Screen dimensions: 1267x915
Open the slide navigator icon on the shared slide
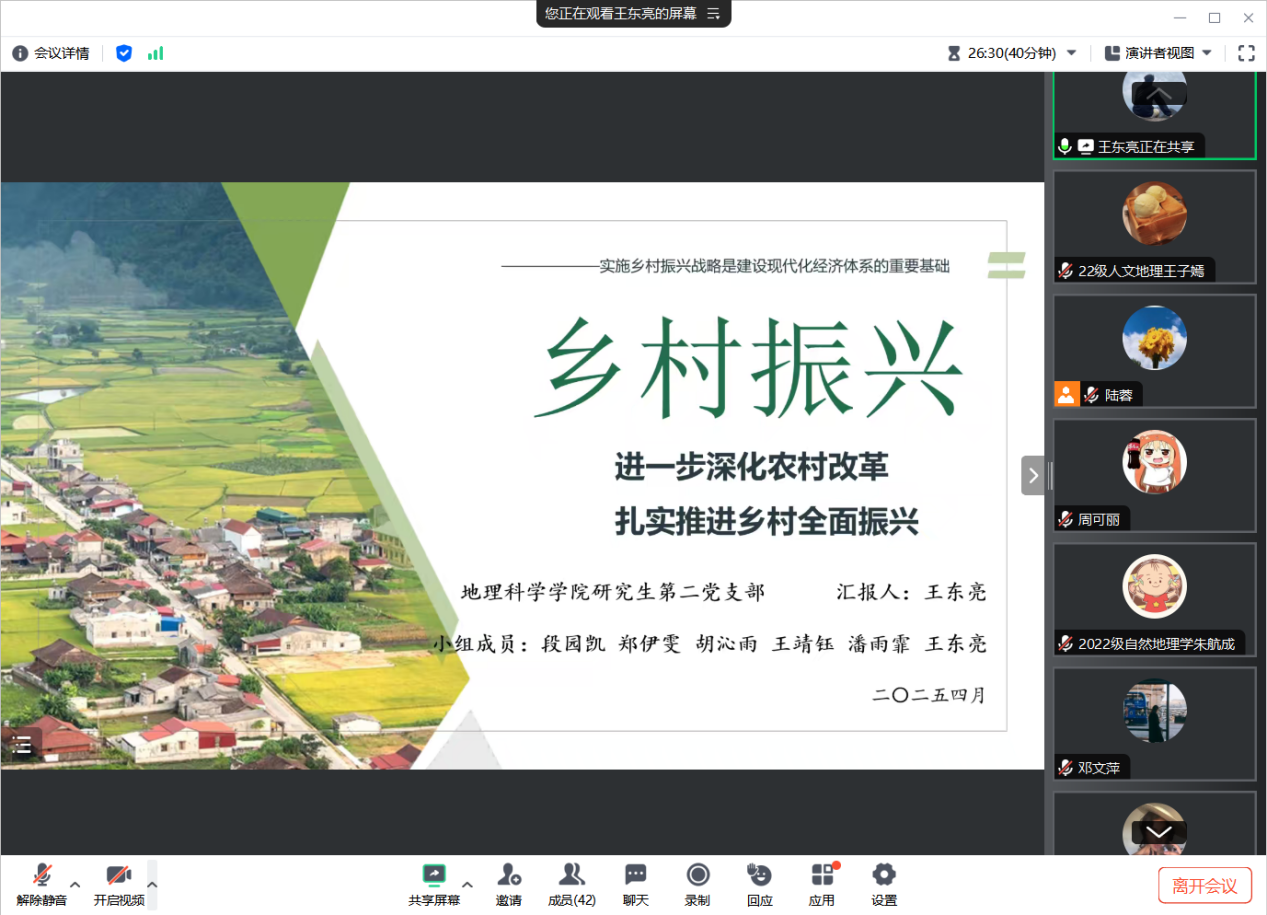(21, 744)
